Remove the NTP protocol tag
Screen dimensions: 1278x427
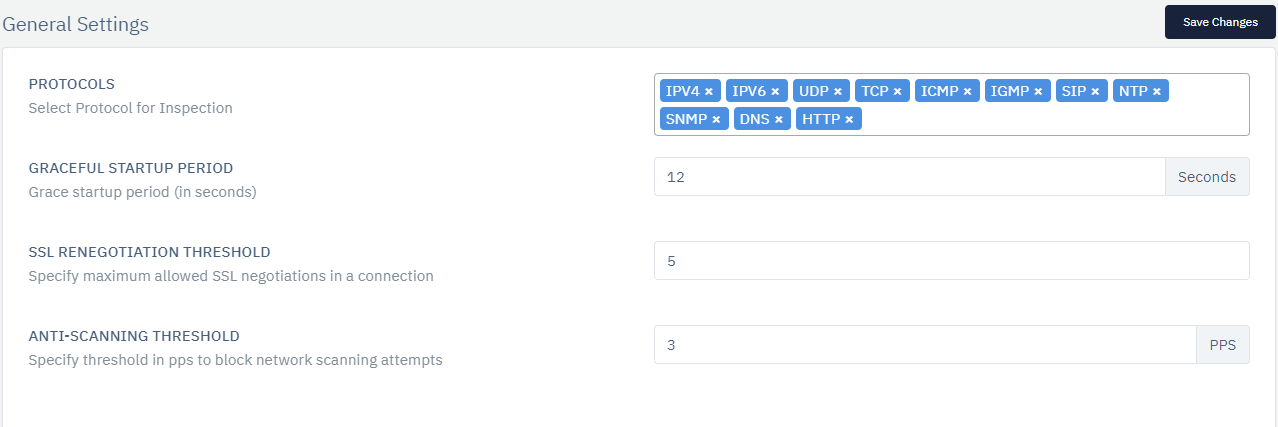pyautogui.click(x=1157, y=91)
